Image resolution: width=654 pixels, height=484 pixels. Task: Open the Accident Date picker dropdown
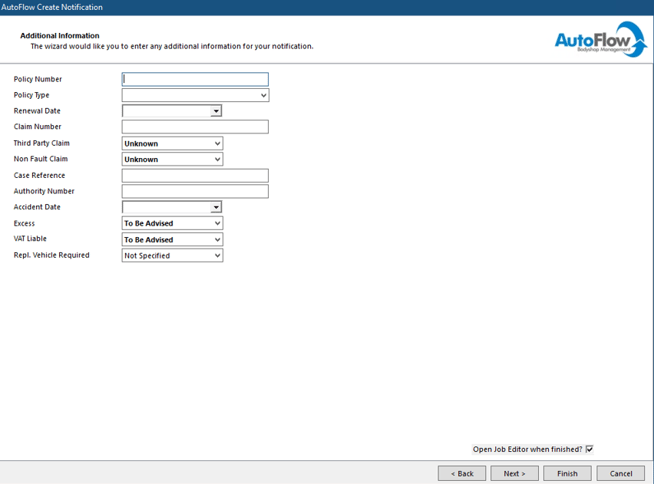(216, 207)
